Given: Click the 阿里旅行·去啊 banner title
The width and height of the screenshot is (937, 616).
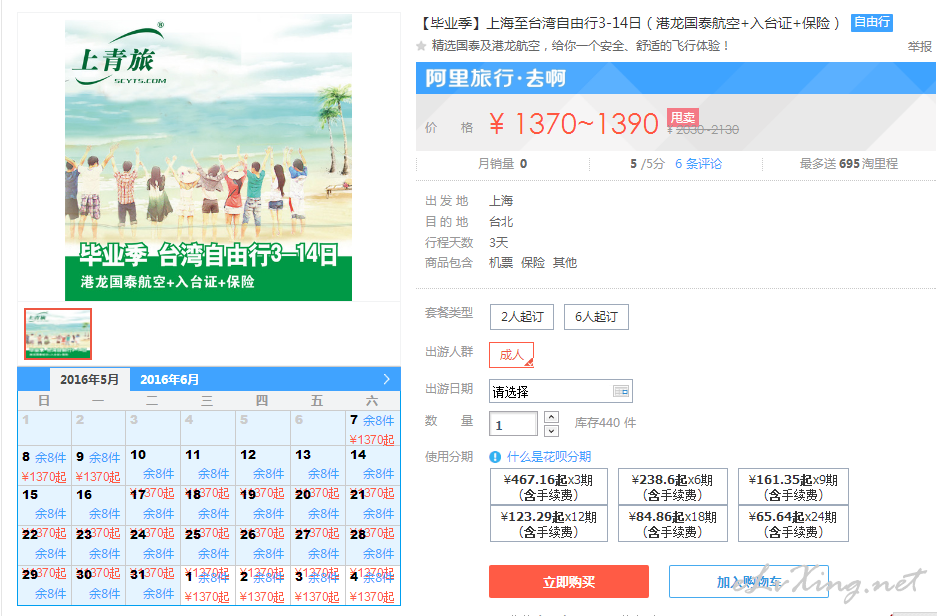Looking at the screenshot, I should [495, 78].
